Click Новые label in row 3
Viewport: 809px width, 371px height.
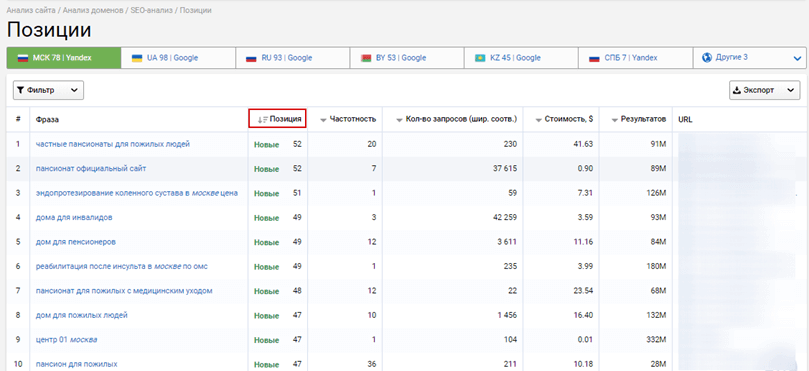(x=266, y=193)
